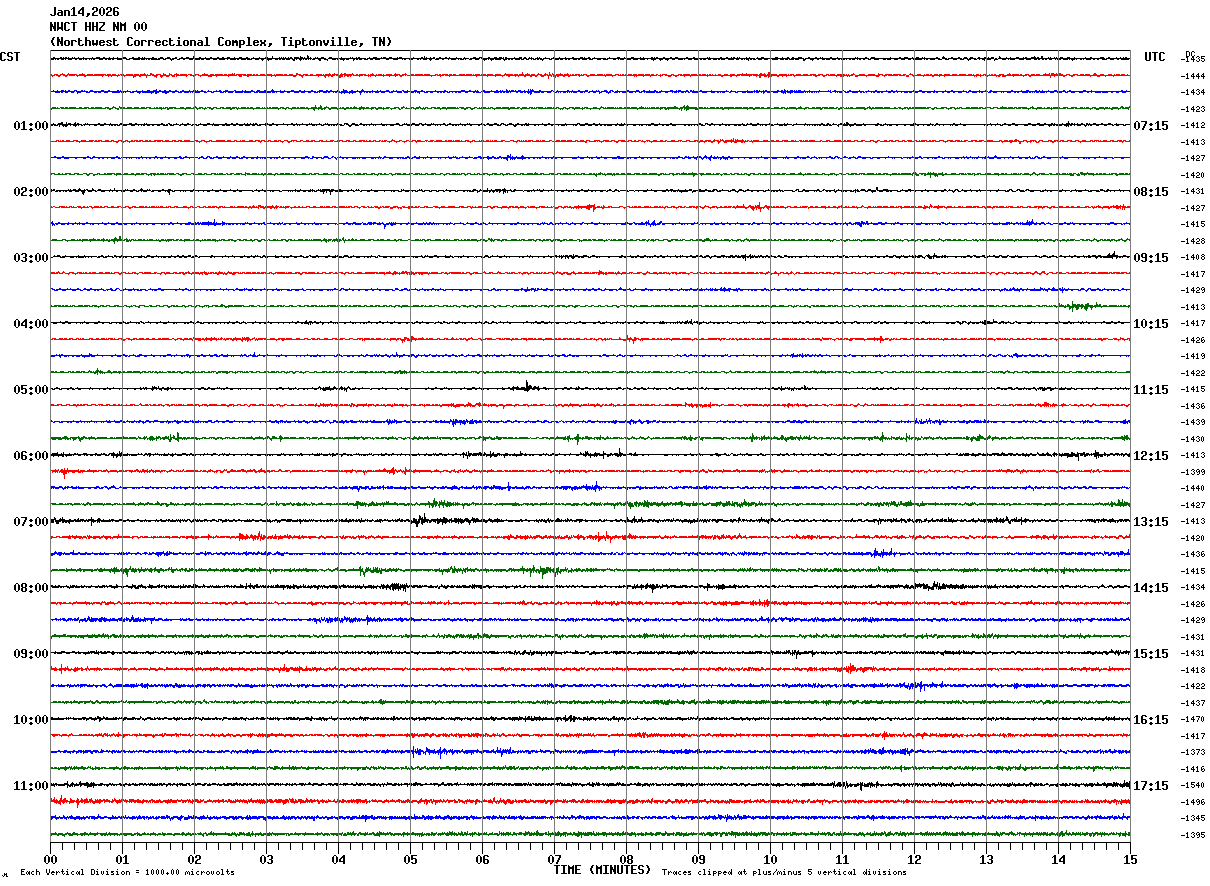Click the traces clipped footnote text

(x=784, y=872)
